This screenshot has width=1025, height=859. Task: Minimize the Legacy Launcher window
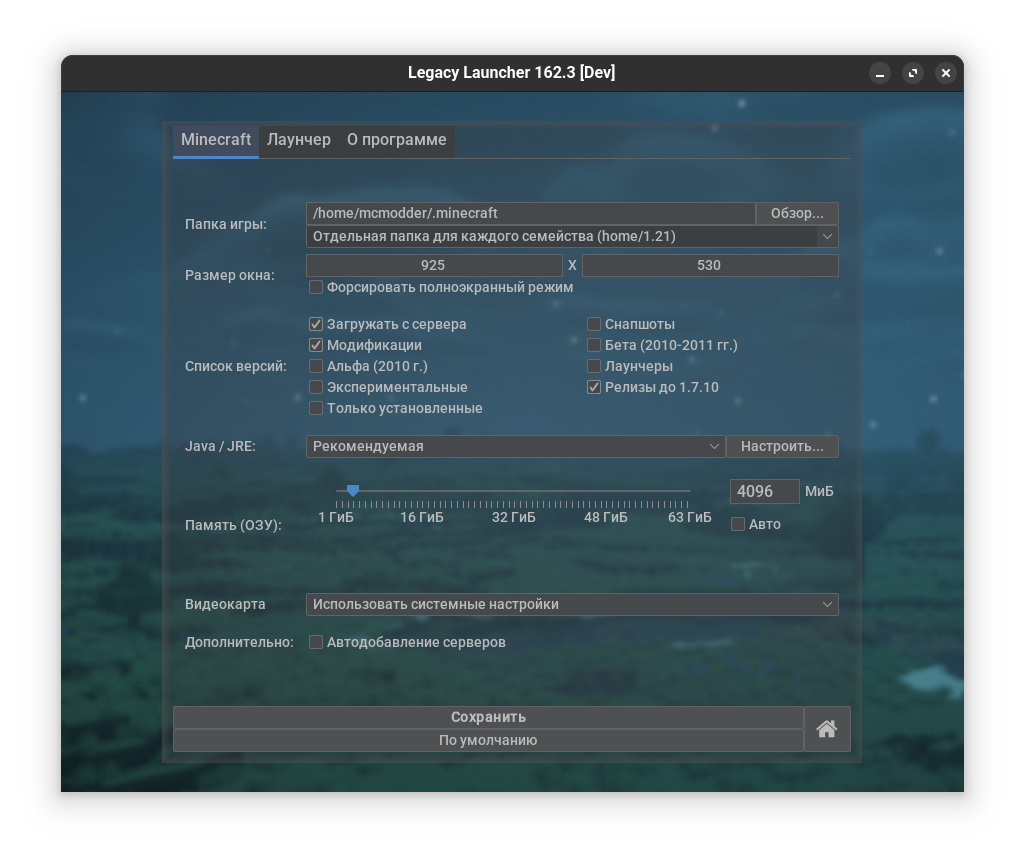click(880, 73)
